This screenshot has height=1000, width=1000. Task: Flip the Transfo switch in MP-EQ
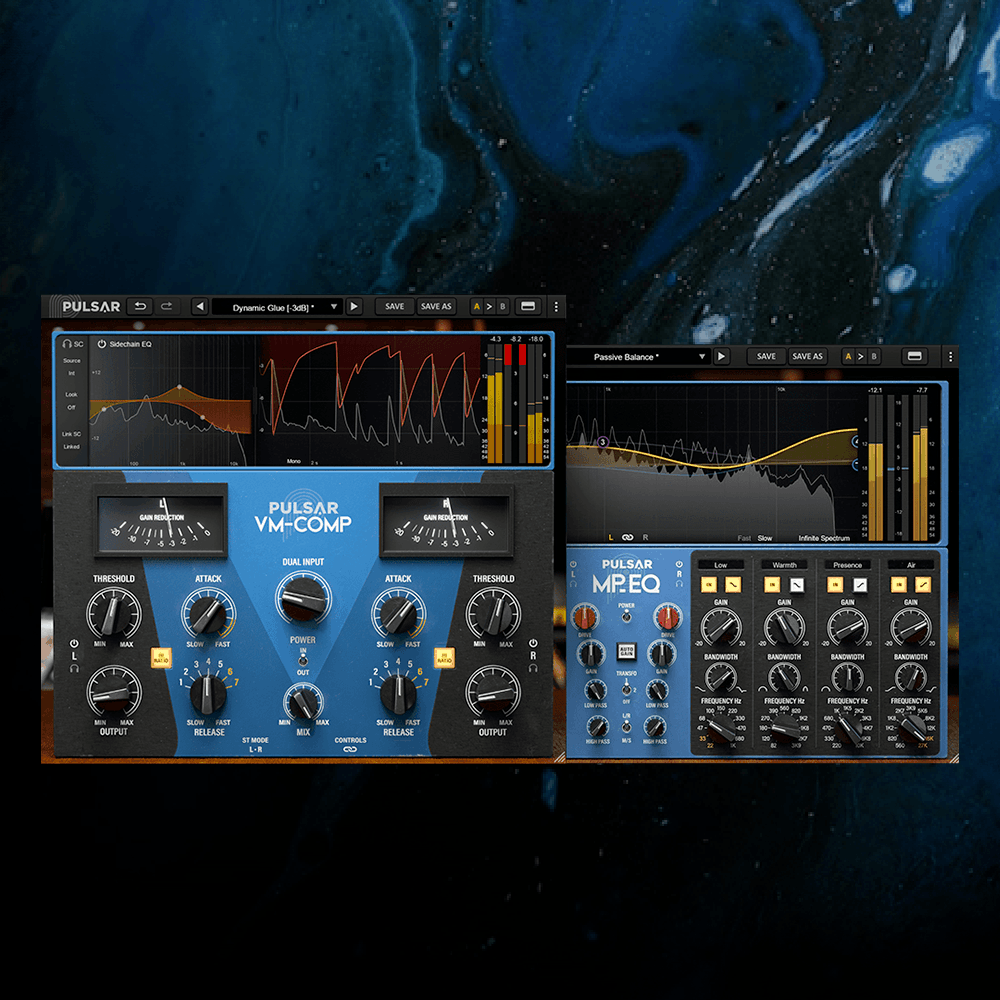pyautogui.click(x=626, y=688)
